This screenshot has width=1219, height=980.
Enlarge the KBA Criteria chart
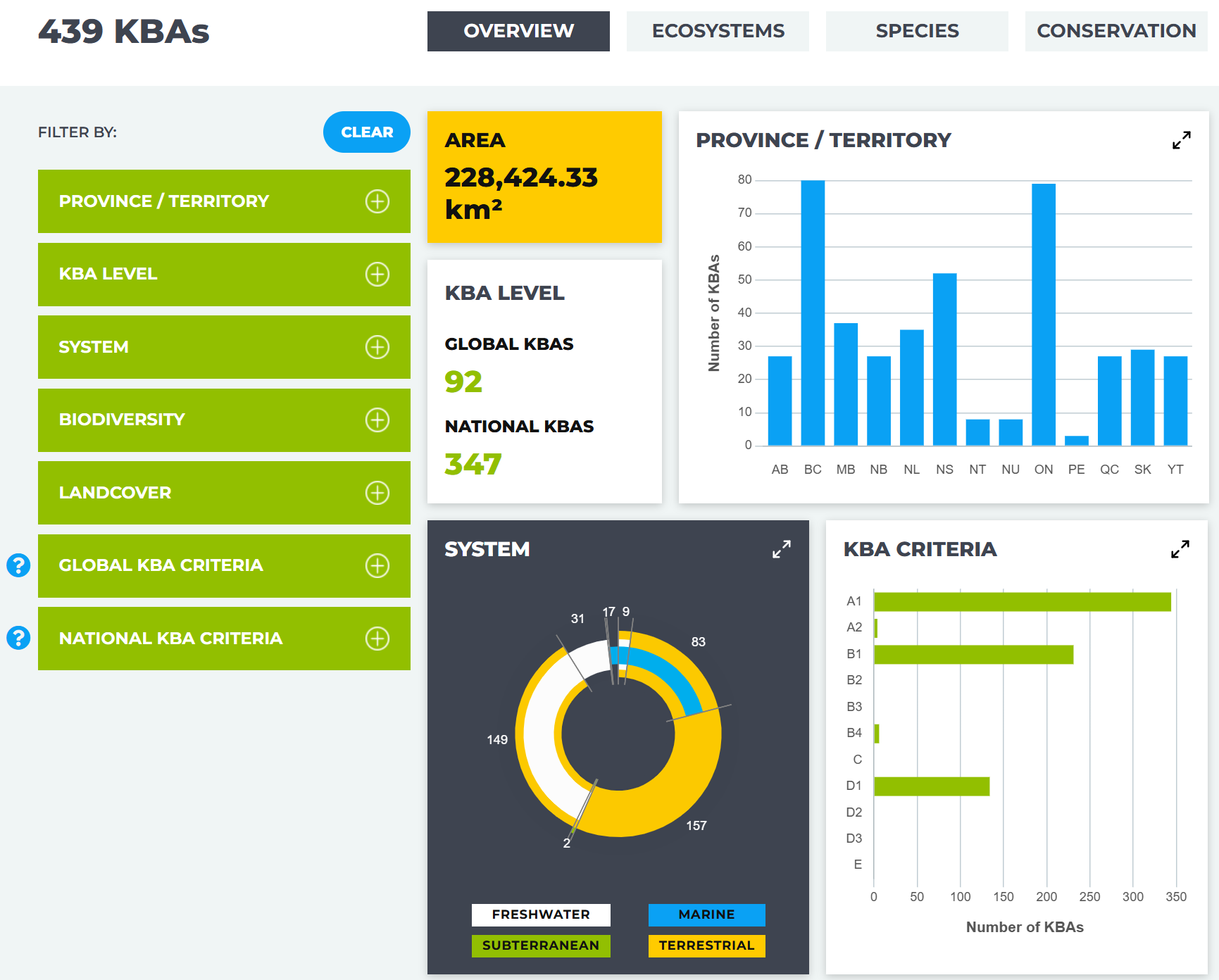pyautogui.click(x=1180, y=549)
